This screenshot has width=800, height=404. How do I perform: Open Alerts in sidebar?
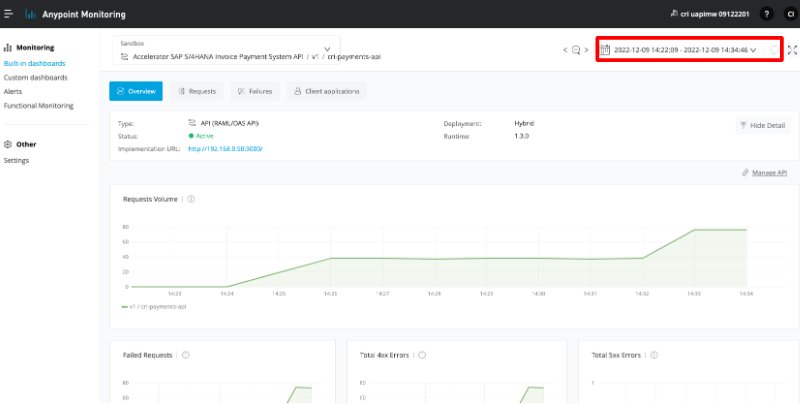[x=13, y=92]
